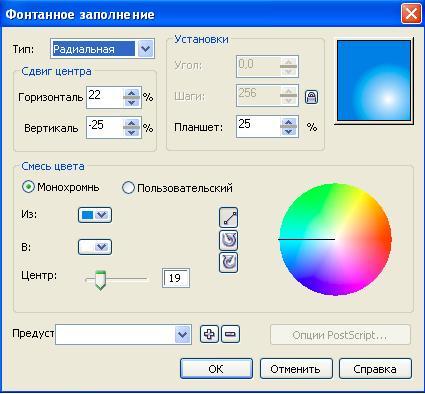Open help with Справка button
Image resolution: width=425 pixels, height=394 pixels.
[x=375, y=369]
